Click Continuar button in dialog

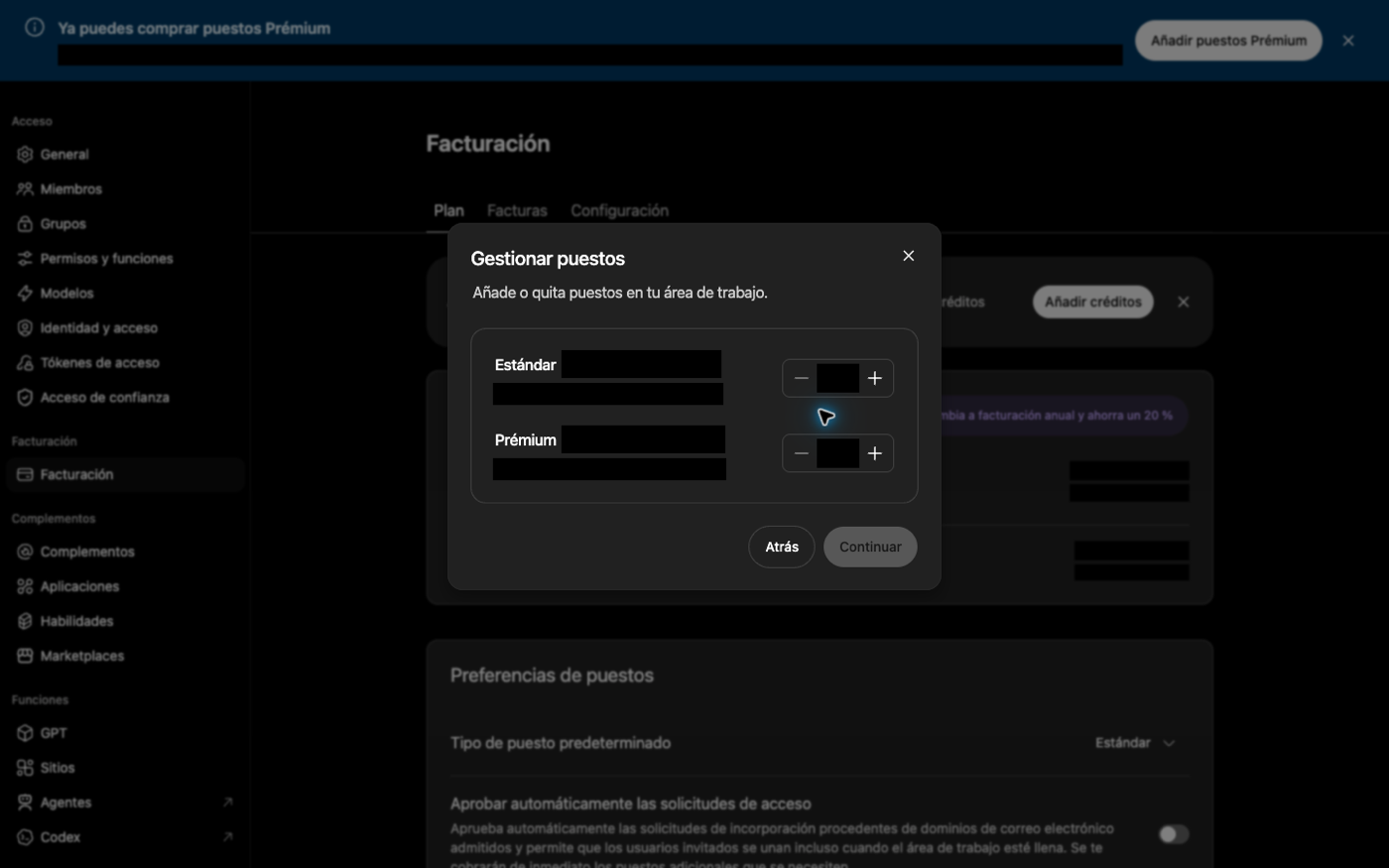point(870,547)
